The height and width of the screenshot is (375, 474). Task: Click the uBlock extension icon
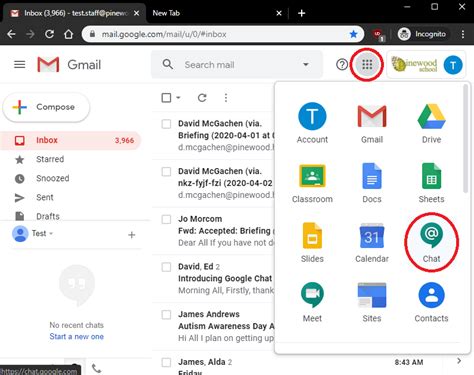(x=378, y=34)
